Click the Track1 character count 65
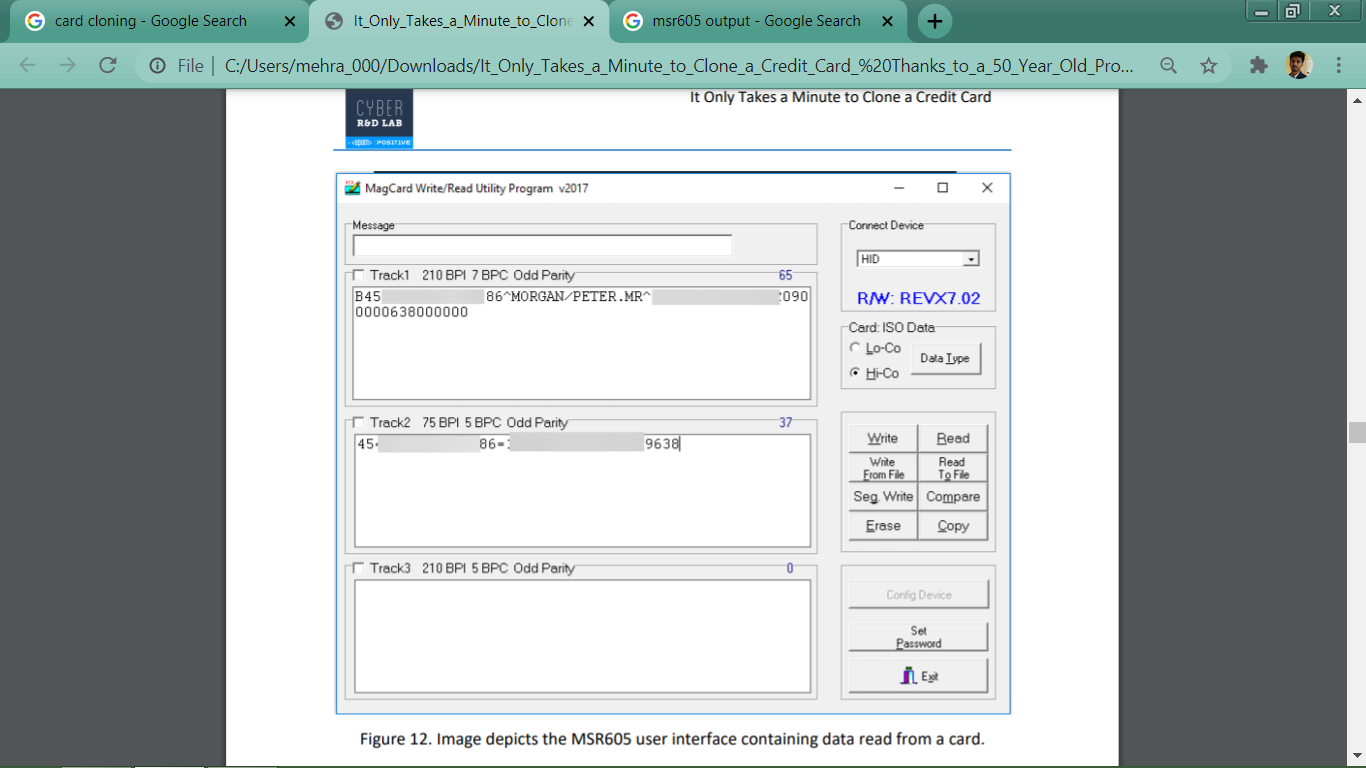Viewport: 1366px width, 768px height. click(785, 275)
